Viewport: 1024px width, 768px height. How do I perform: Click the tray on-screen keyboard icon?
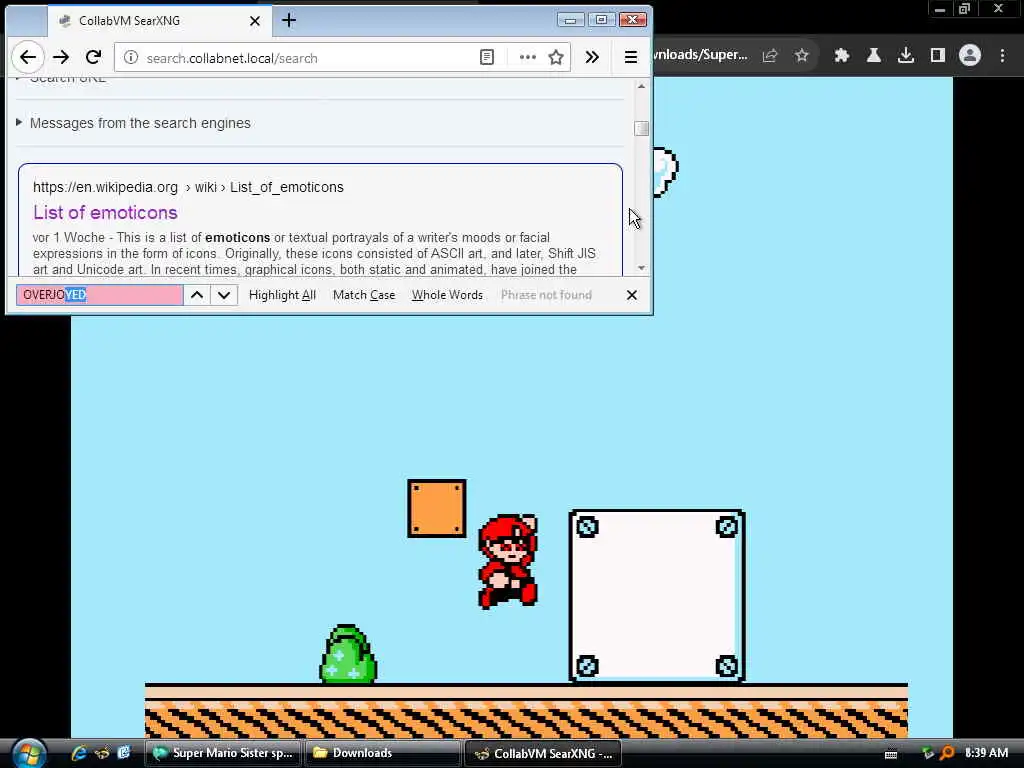point(890,754)
